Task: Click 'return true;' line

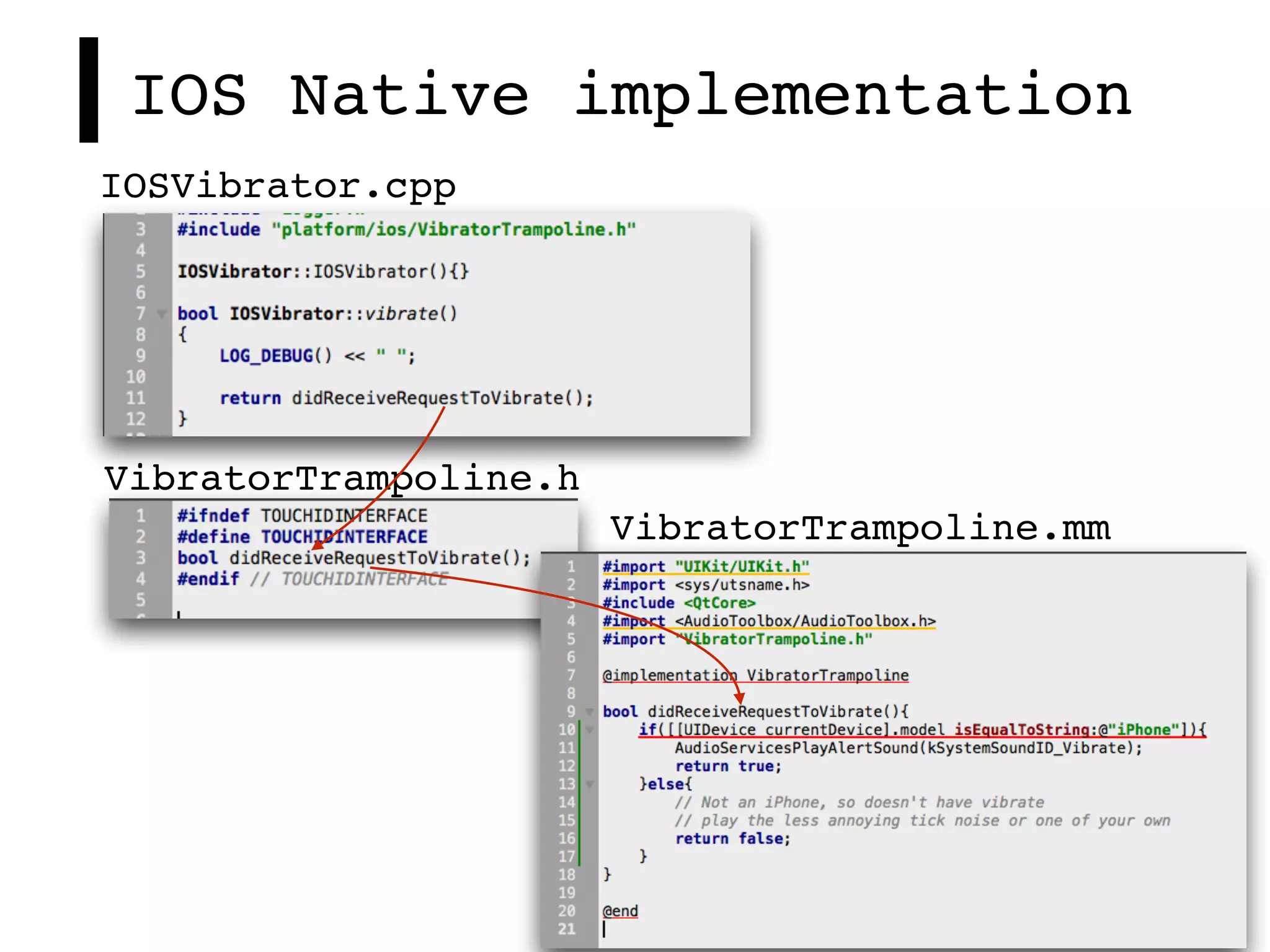Action: [729, 766]
